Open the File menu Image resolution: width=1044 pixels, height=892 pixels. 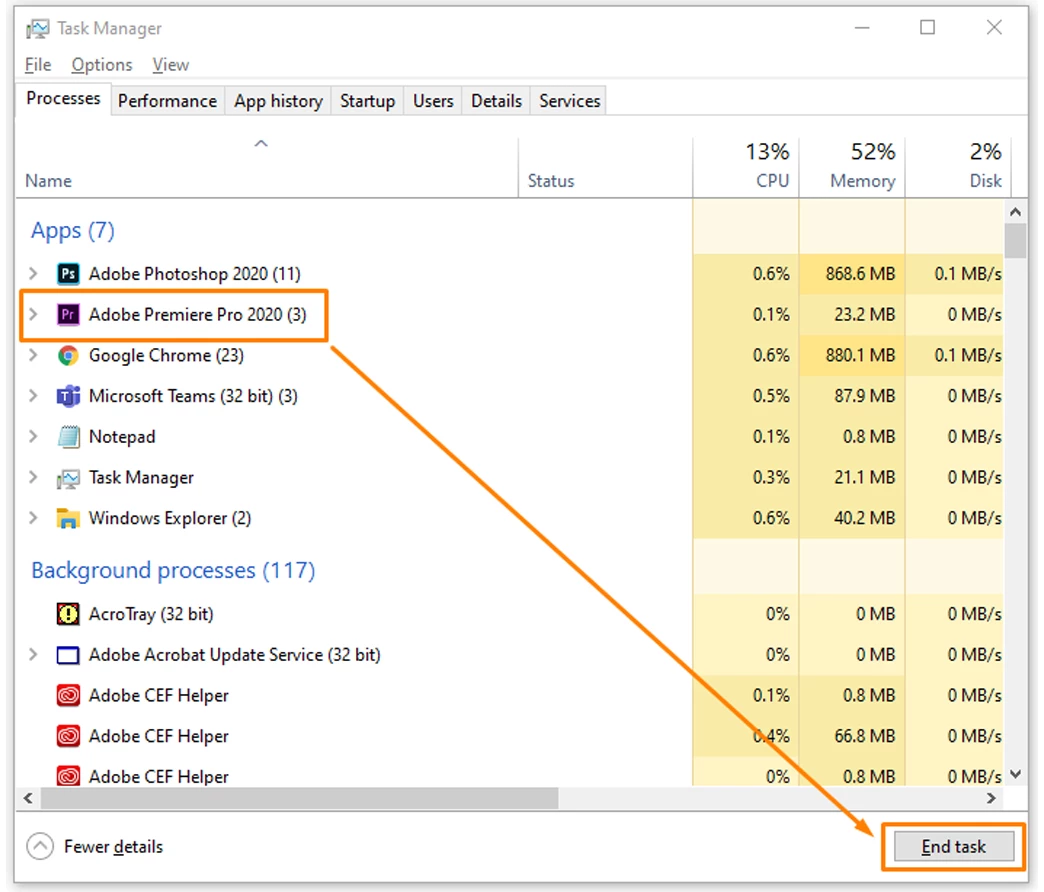coord(38,65)
